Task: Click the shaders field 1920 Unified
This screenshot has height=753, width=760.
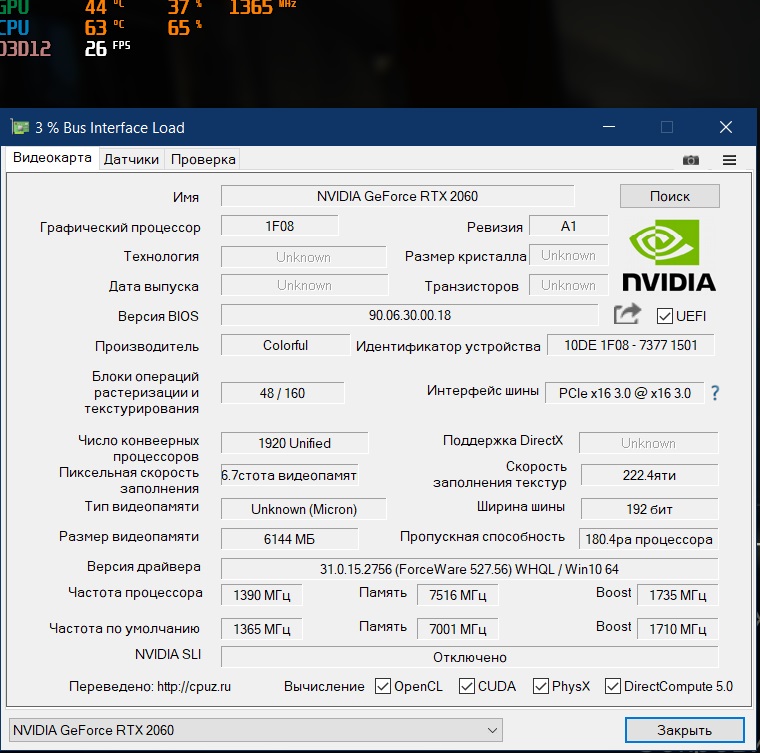Action: (294, 443)
